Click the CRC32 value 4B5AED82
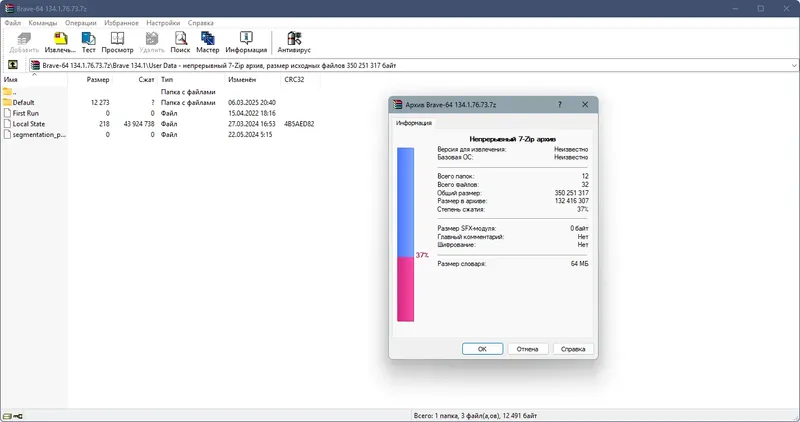Viewport: 800px width, 422px height. coord(299,124)
